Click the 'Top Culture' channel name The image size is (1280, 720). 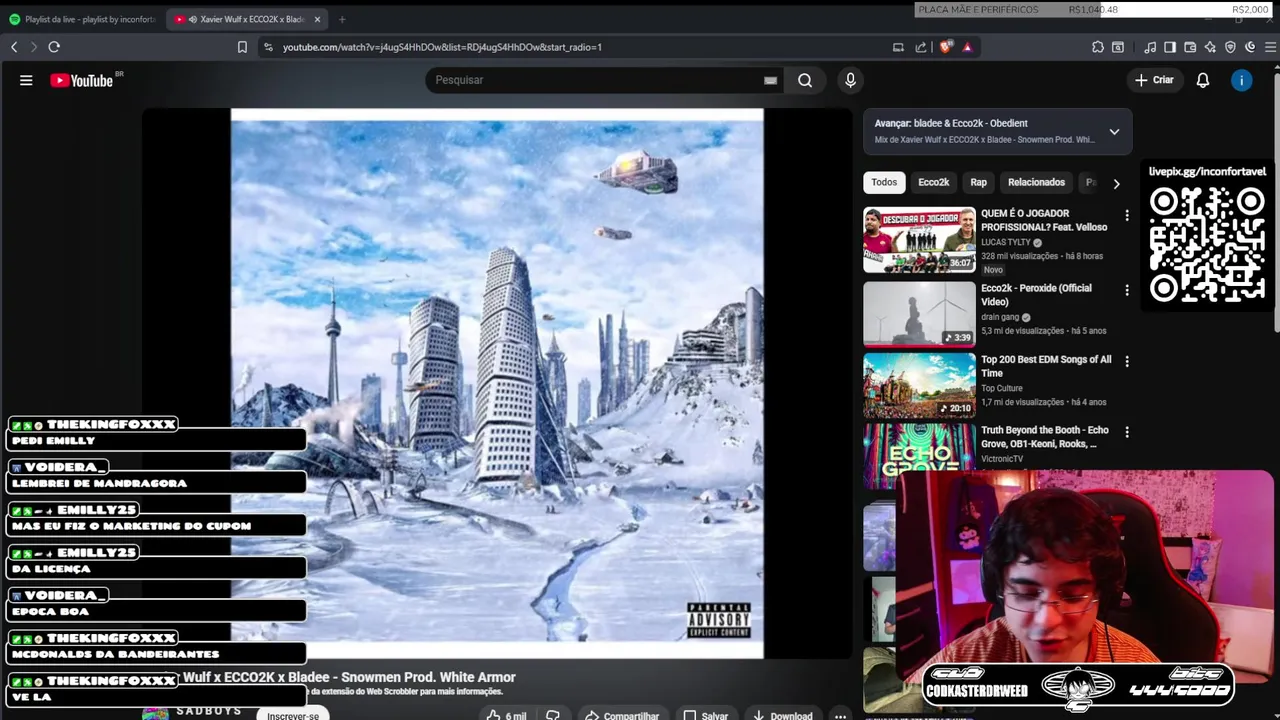pyautogui.click(x=1002, y=388)
